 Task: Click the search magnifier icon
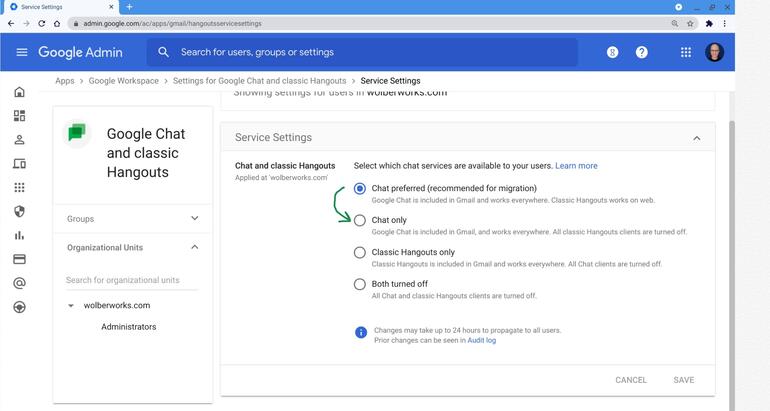(x=164, y=52)
